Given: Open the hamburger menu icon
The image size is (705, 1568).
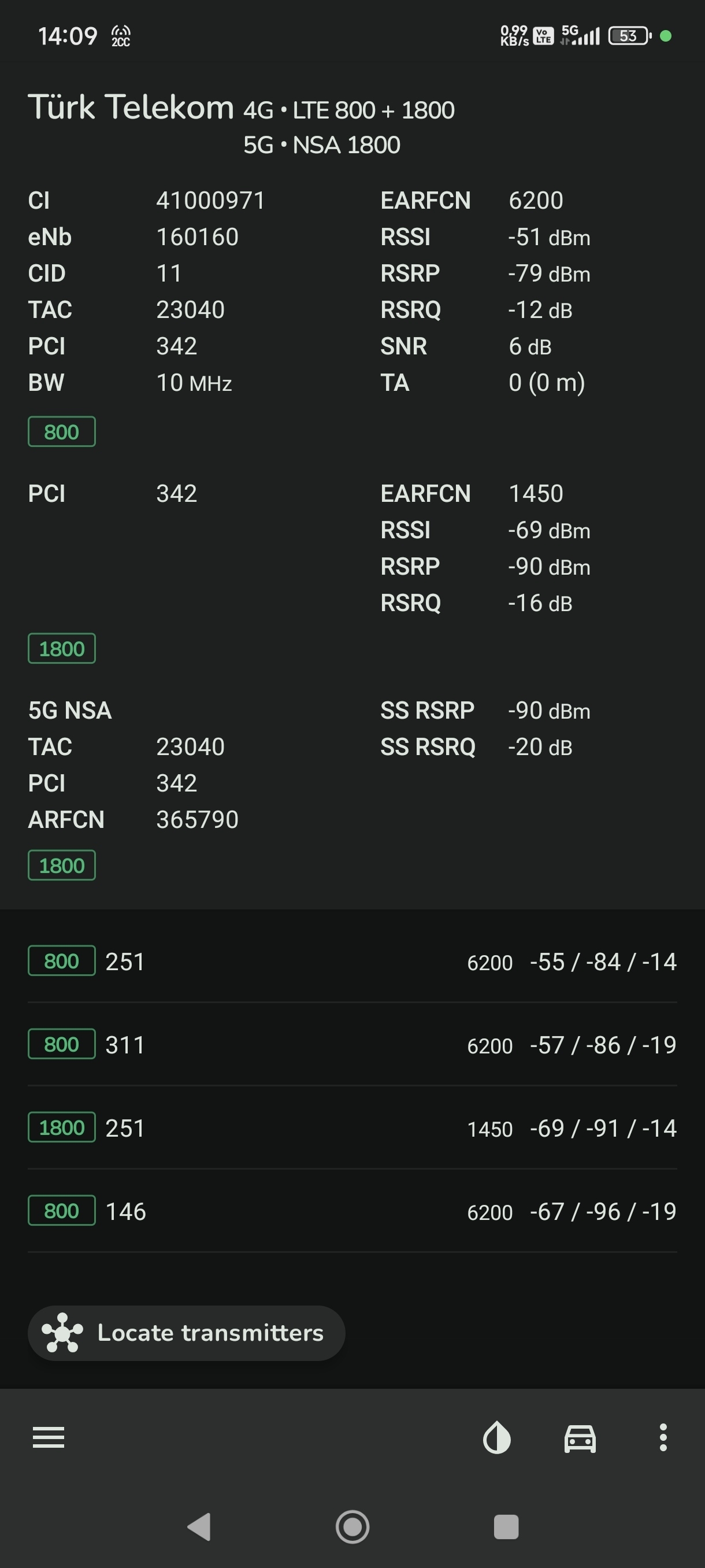Looking at the screenshot, I should pyautogui.click(x=48, y=1437).
